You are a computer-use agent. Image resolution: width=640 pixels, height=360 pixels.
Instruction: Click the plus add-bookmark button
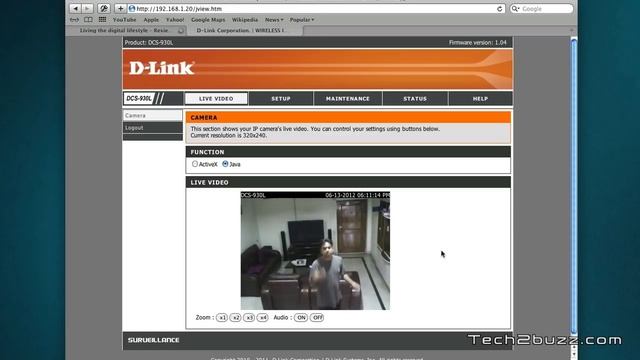point(120,9)
